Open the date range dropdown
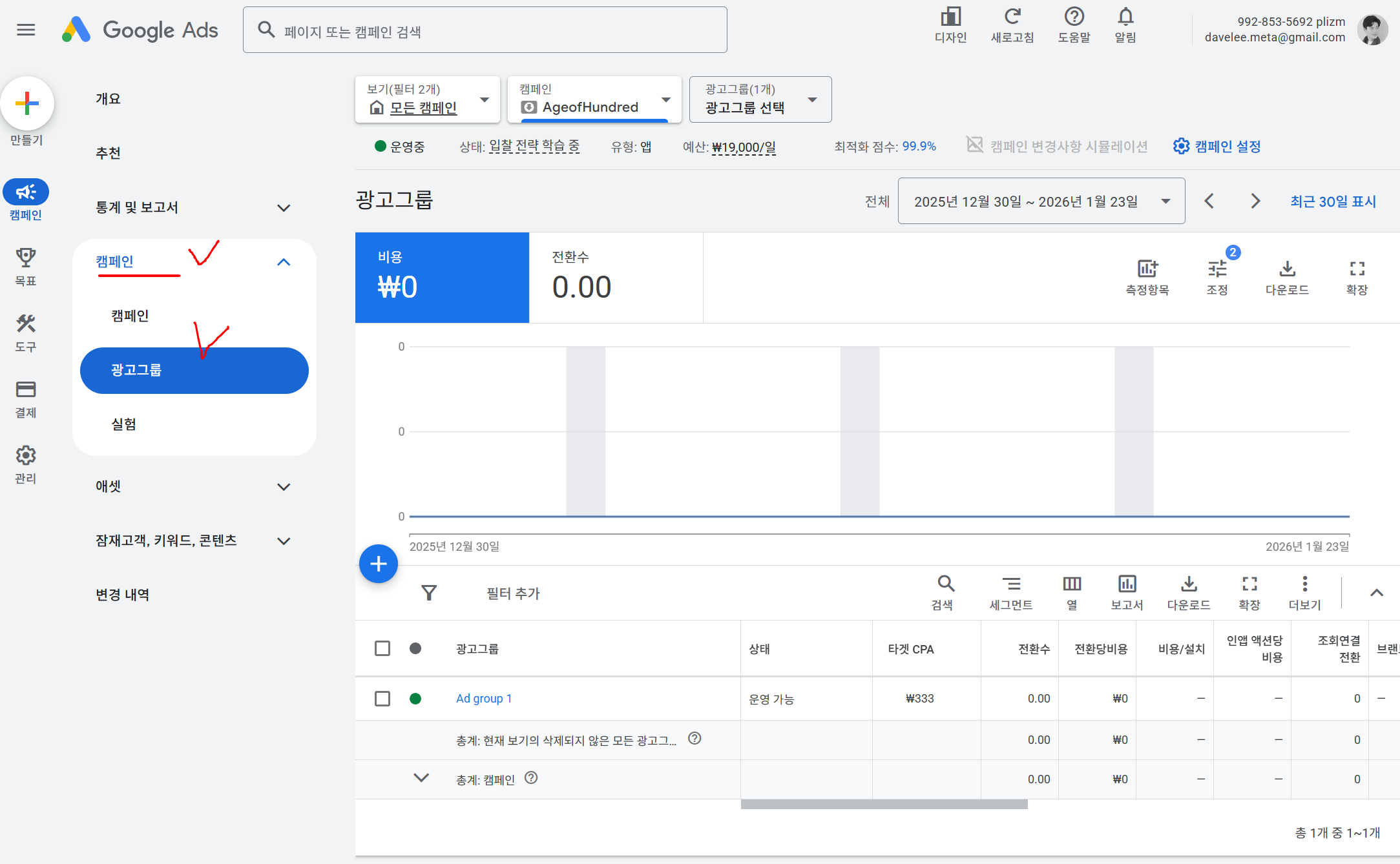 1041,201
